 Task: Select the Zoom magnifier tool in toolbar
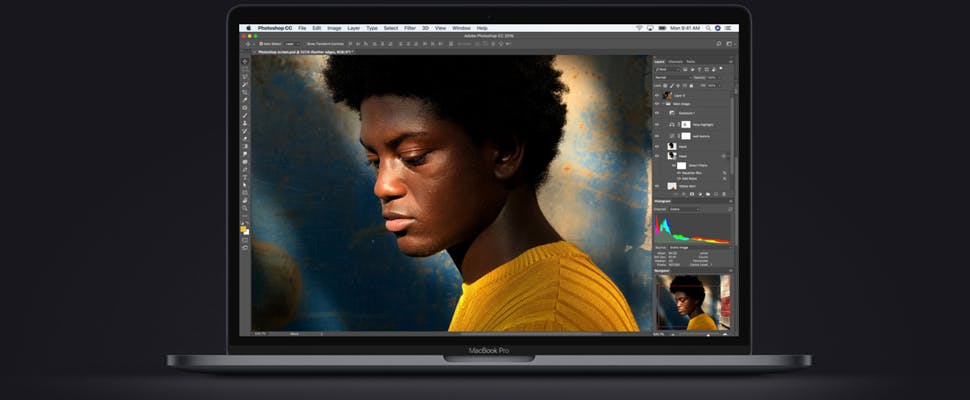click(245, 208)
